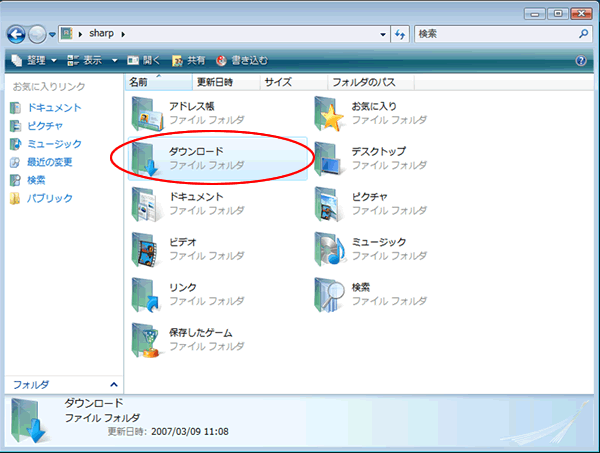Open the 整理 dropdown menu
Screen dimensions: 600x453
point(34,60)
